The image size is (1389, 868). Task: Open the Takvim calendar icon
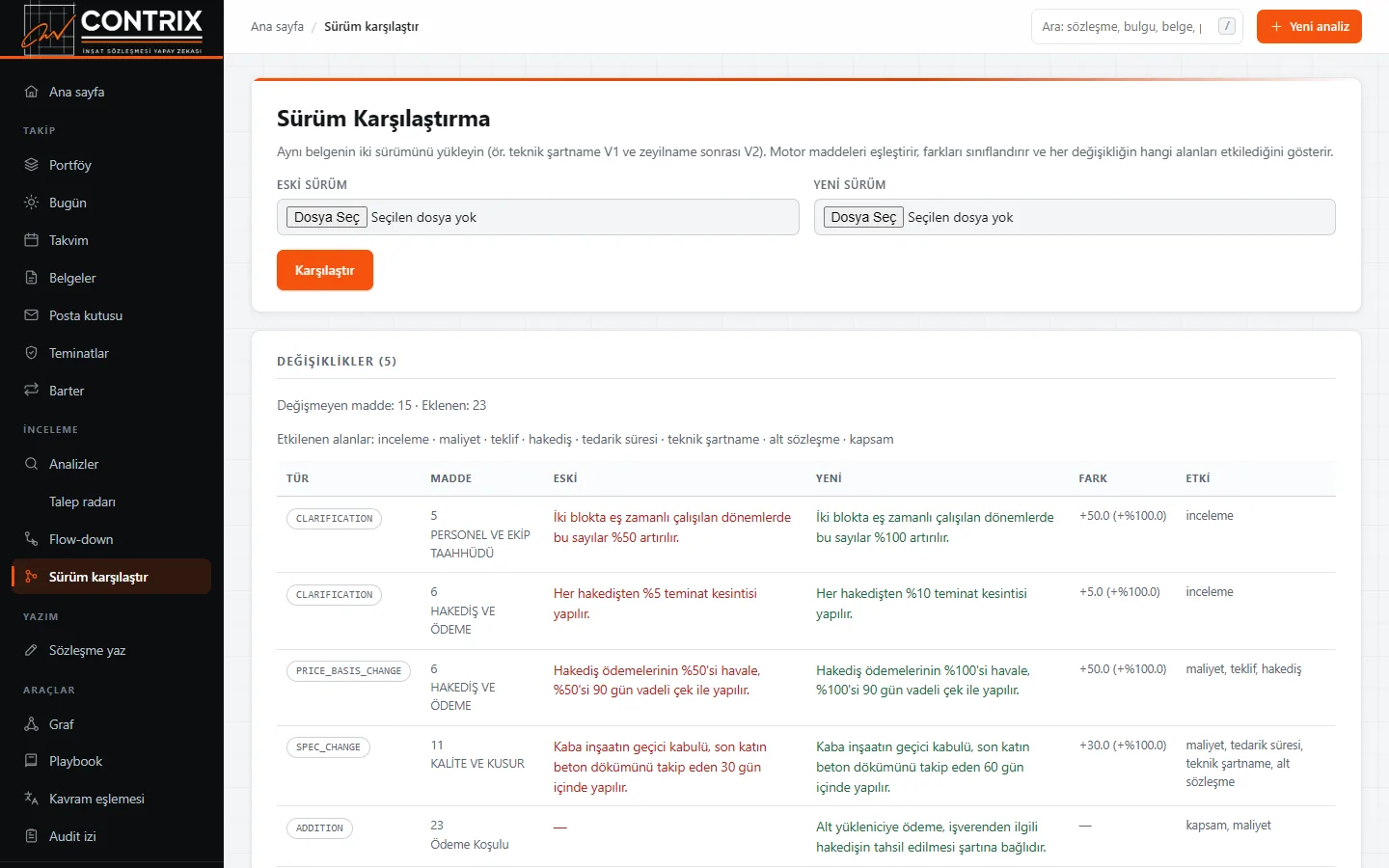coord(31,240)
